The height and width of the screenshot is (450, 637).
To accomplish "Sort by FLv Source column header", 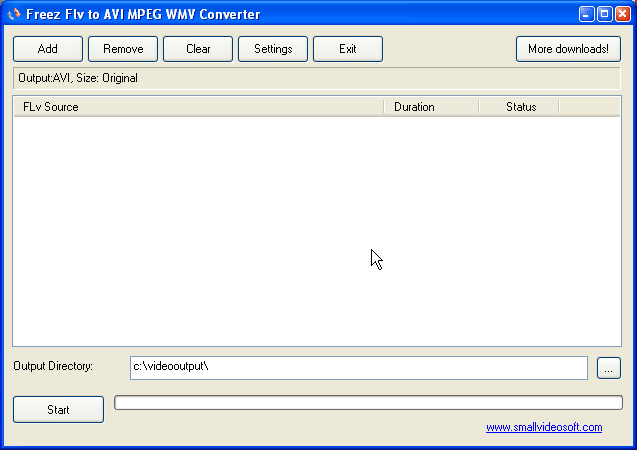I will (x=199, y=107).
